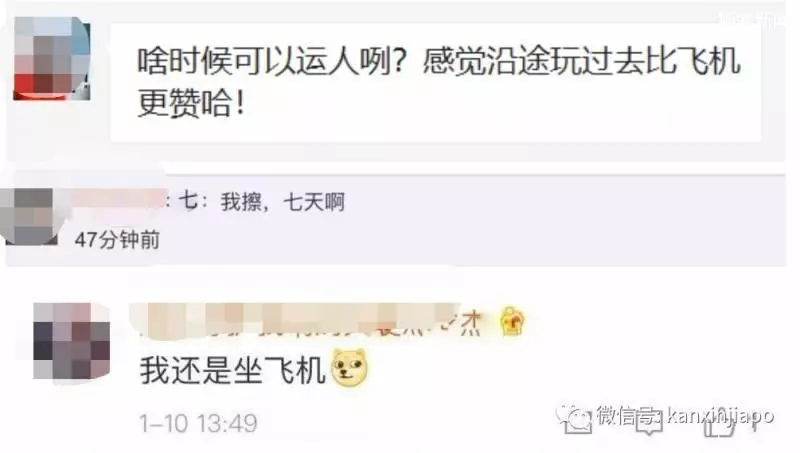Click the white bubble around the top comment
This screenshot has height=453, width=800.
click(435, 83)
